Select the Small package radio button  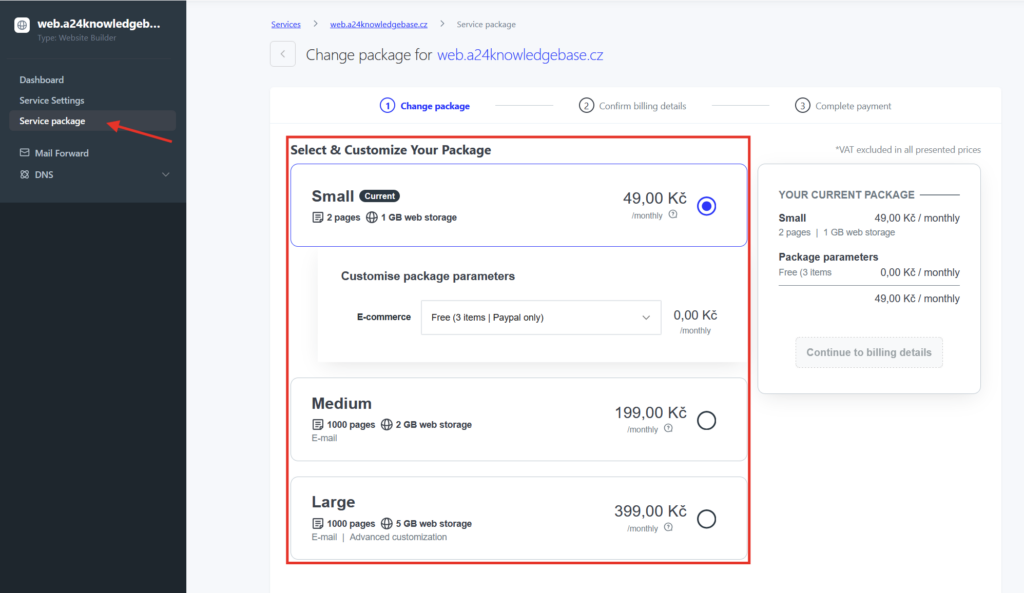point(706,206)
